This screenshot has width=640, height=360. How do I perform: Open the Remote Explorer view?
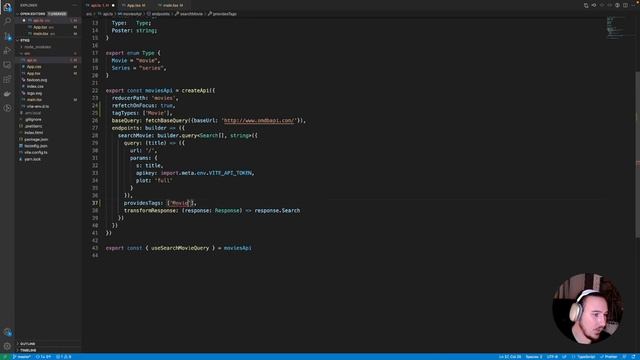click(x=7, y=65)
